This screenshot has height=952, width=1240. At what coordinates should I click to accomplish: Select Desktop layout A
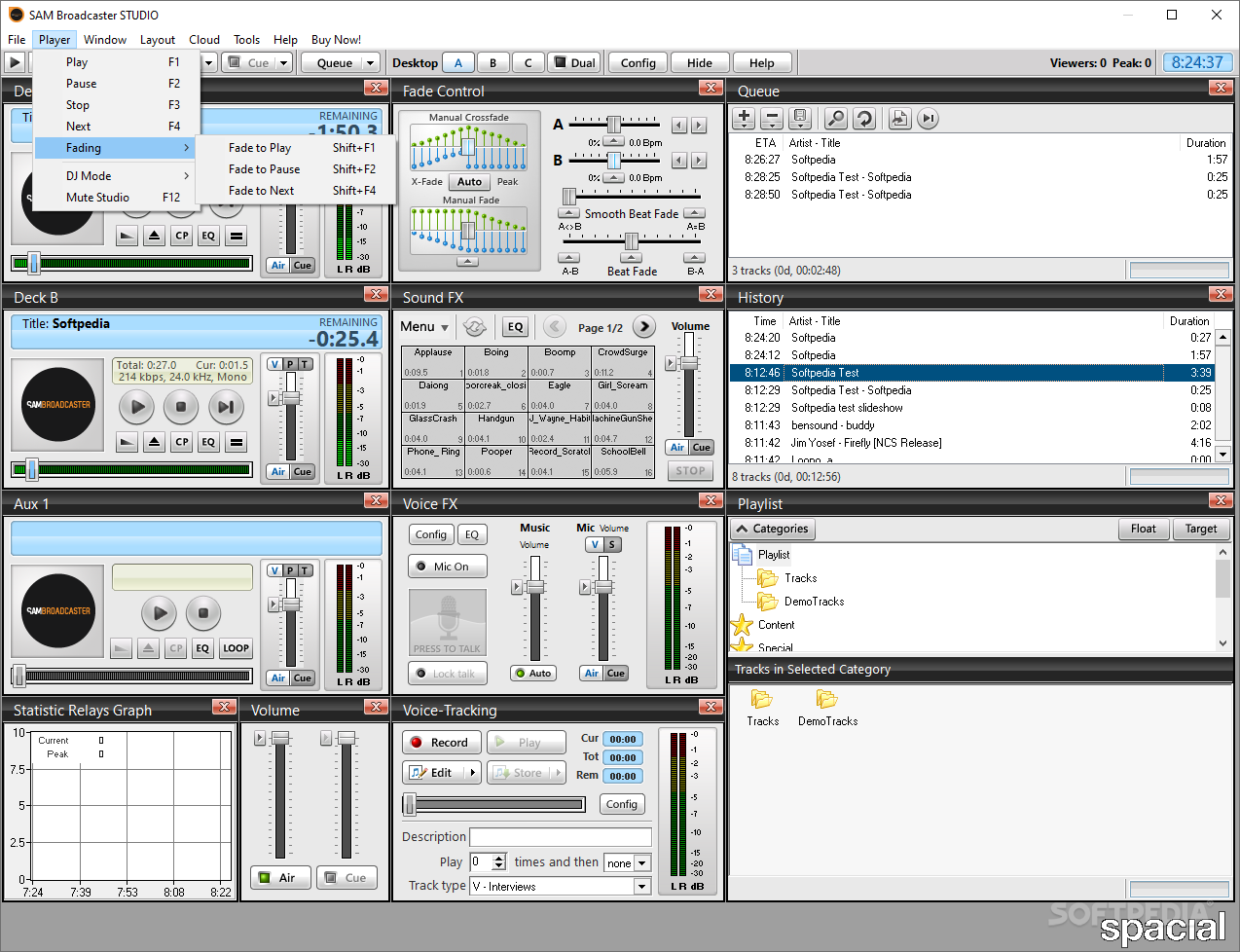click(x=458, y=63)
